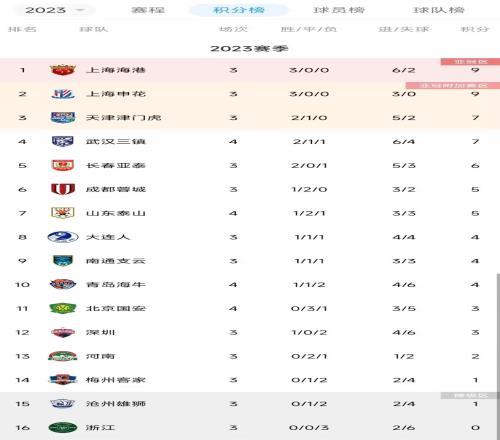This screenshot has width=500, height=440.
Task: Click 山东泰山's 1/2/1 record
Action: [x=309, y=213]
